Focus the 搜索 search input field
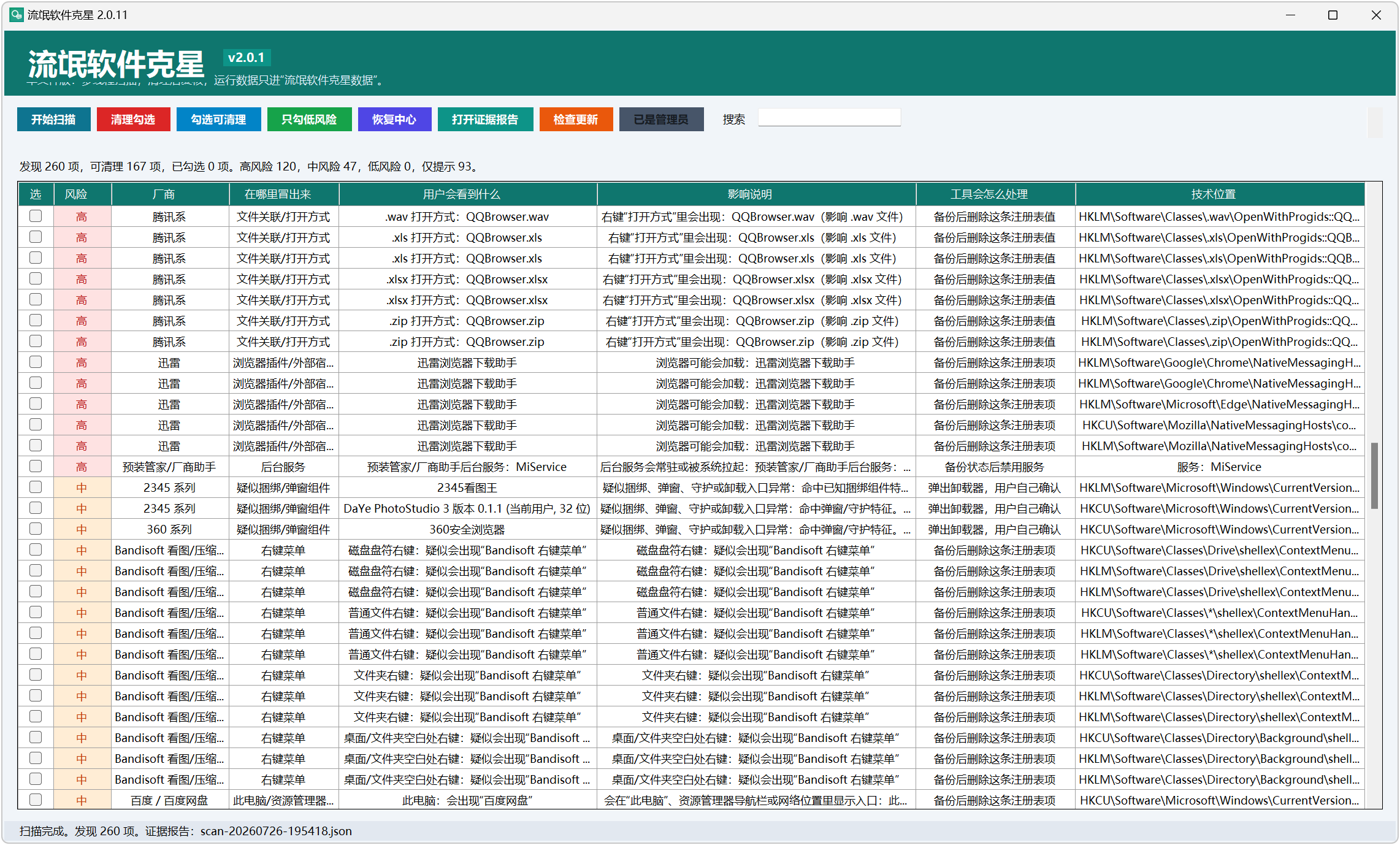1400x845 pixels. pos(829,118)
